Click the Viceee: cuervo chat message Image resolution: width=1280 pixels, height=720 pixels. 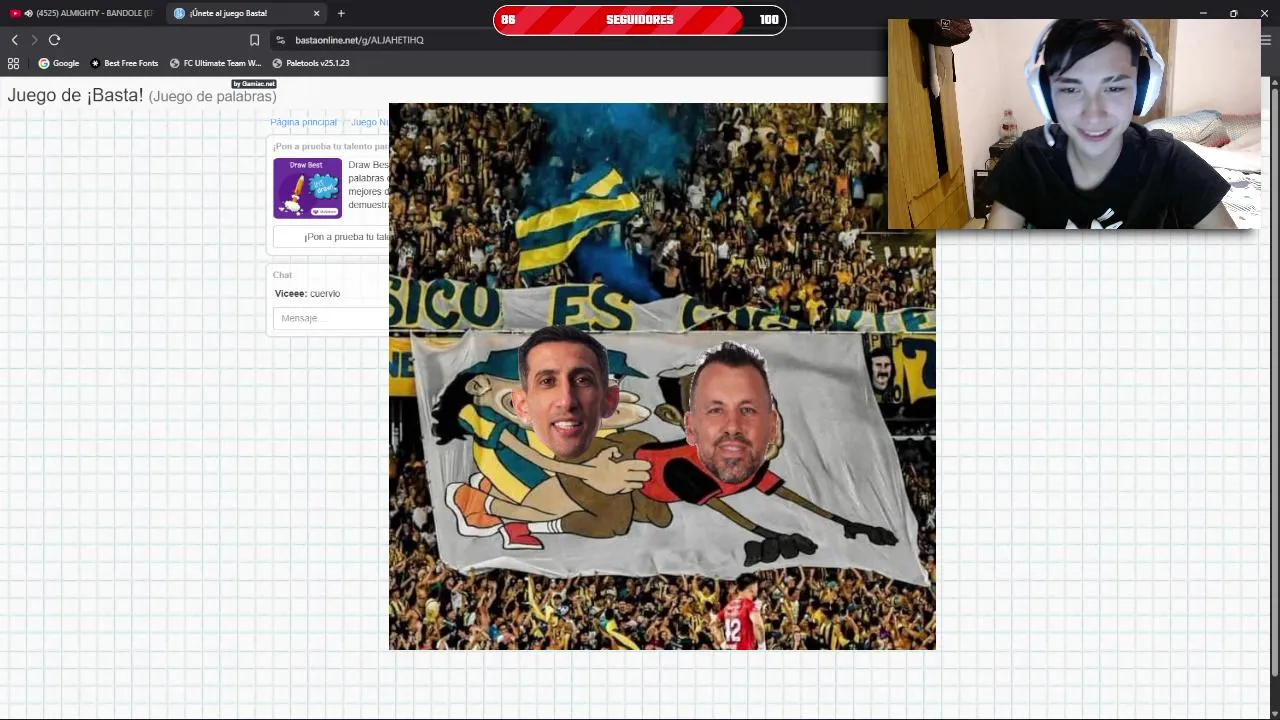pos(308,294)
